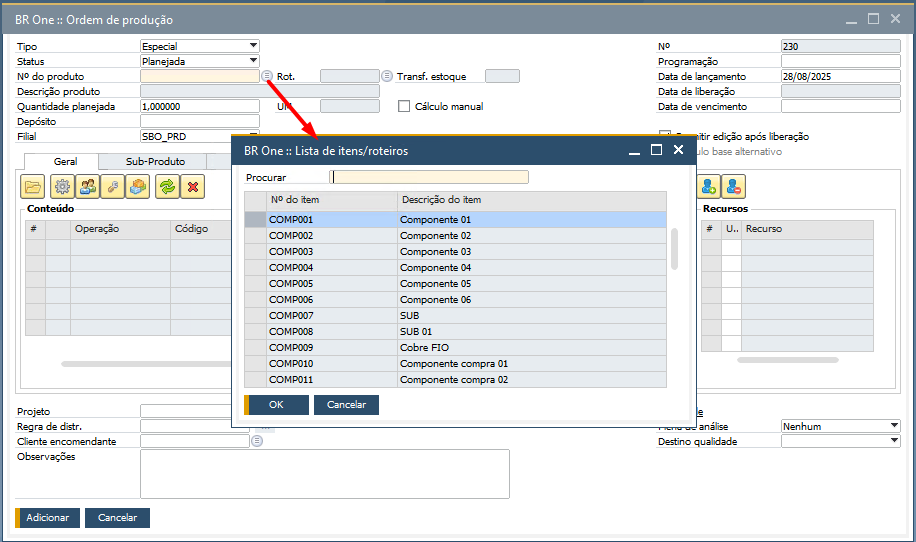The width and height of the screenshot is (916, 542).
Task: Select the COMP007 row
Action: pyautogui.click(x=456, y=315)
